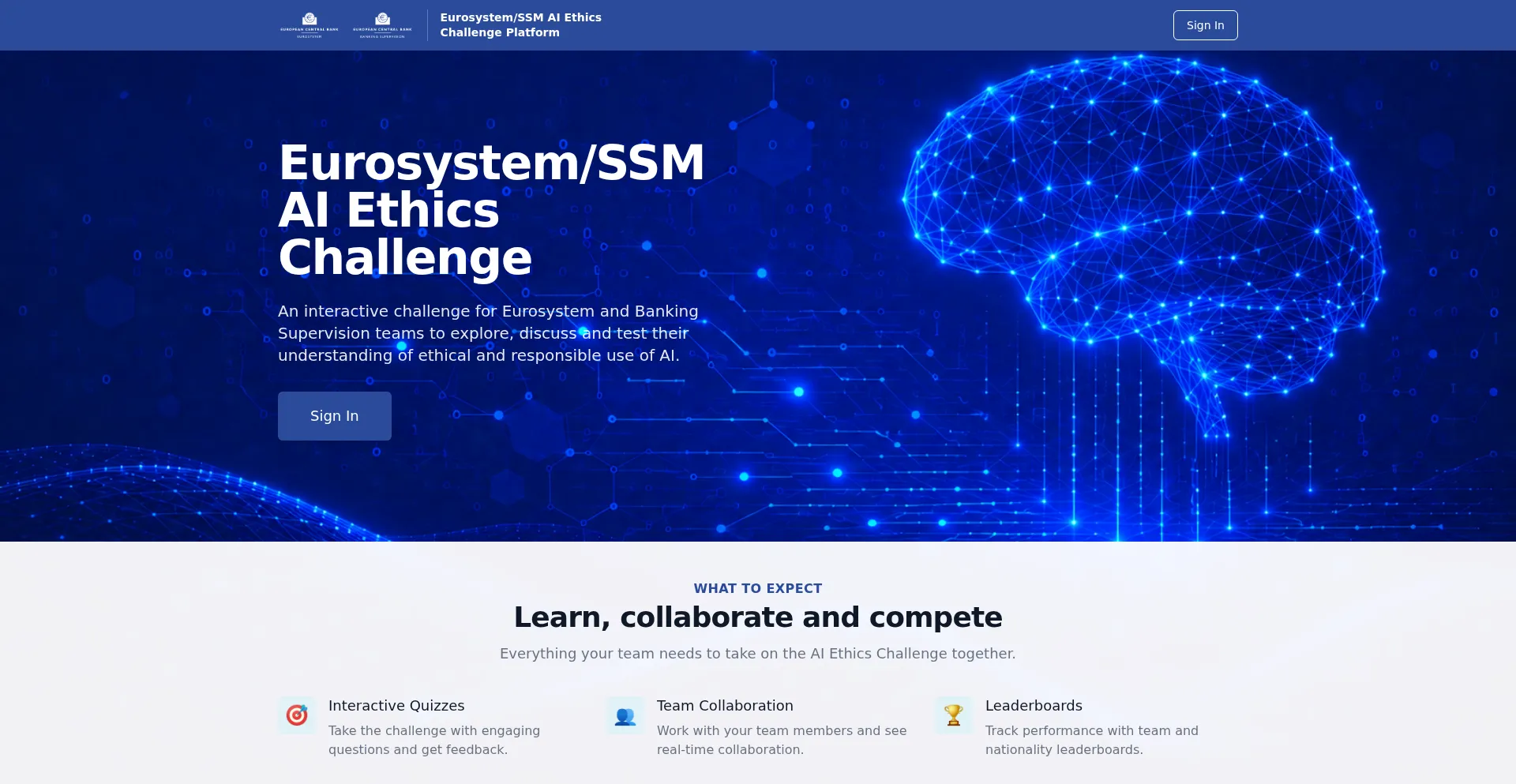Click Sign In in the top navigation bar
The image size is (1516, 784).
point(1205,25)
